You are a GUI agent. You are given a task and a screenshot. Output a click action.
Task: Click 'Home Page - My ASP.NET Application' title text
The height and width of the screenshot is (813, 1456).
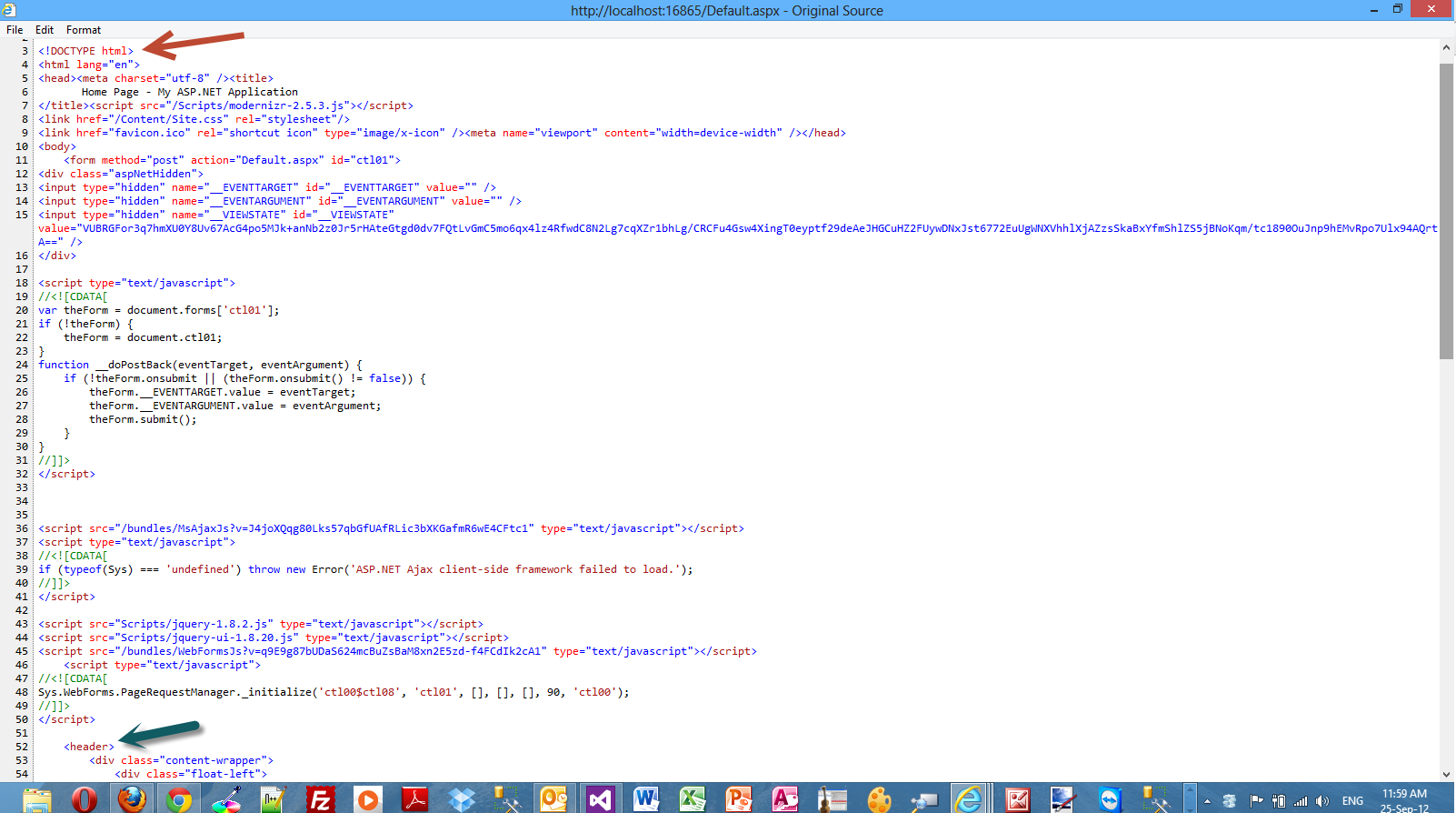click(x=190, y=92)
